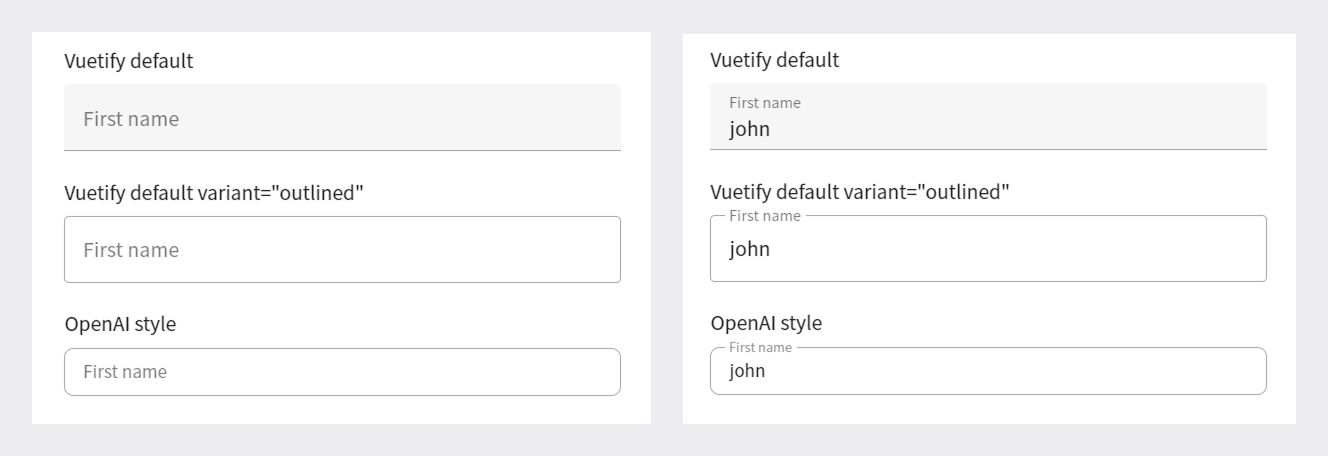Image resolution: width=1328 pixels, height=456 pixels.
Task: Click the outlined Vuetify field containing john
Action: (988, 248)
